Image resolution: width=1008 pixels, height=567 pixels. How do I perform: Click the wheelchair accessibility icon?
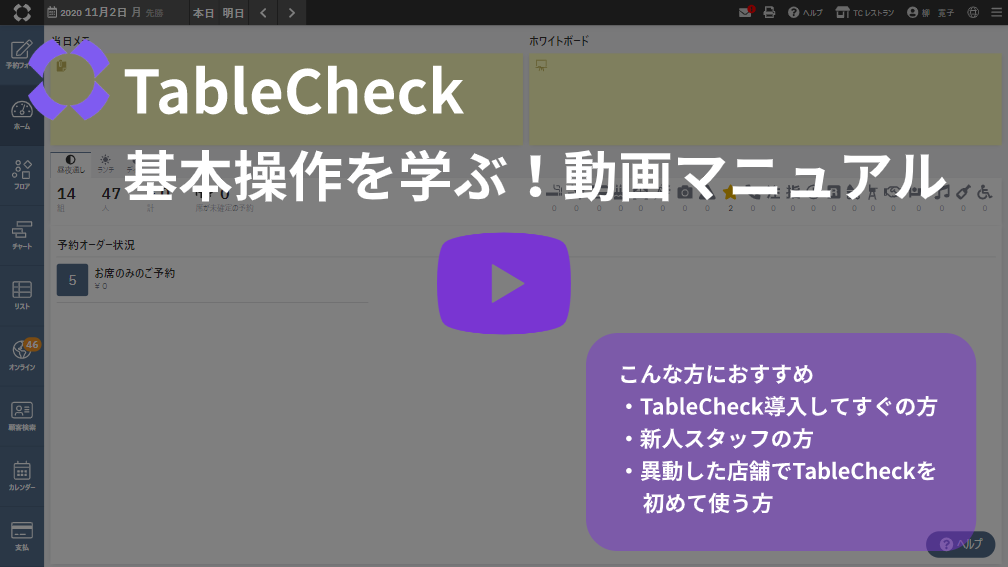coord(984,192)
